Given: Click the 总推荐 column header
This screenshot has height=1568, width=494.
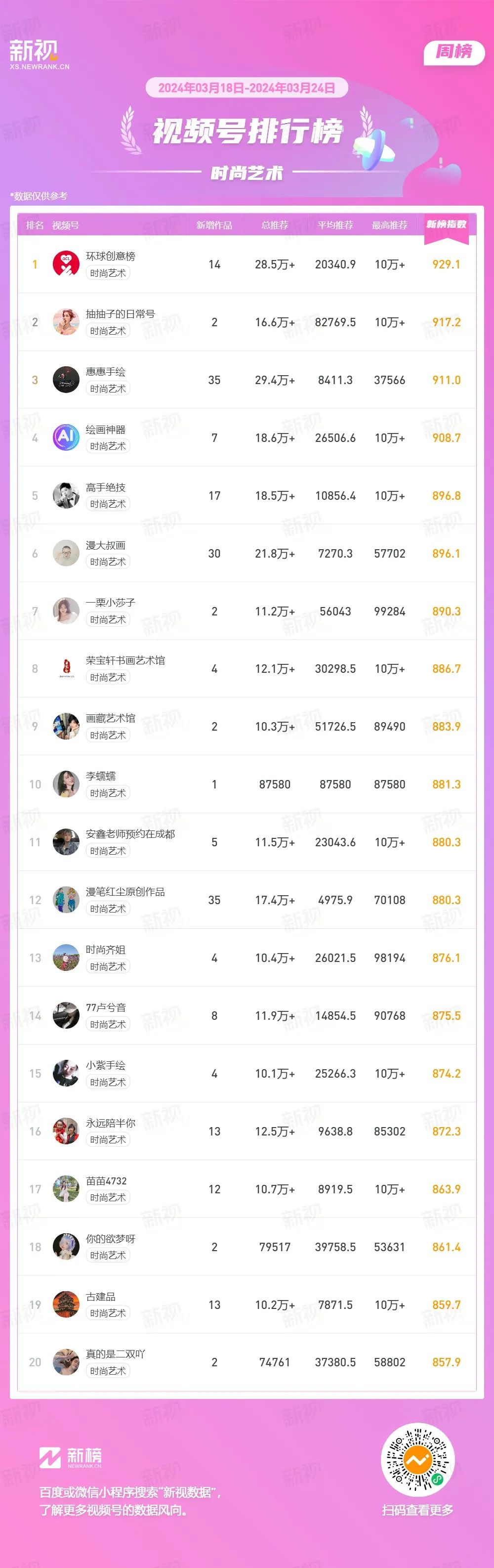Looking at the screenshot, I should pos(274,225).
